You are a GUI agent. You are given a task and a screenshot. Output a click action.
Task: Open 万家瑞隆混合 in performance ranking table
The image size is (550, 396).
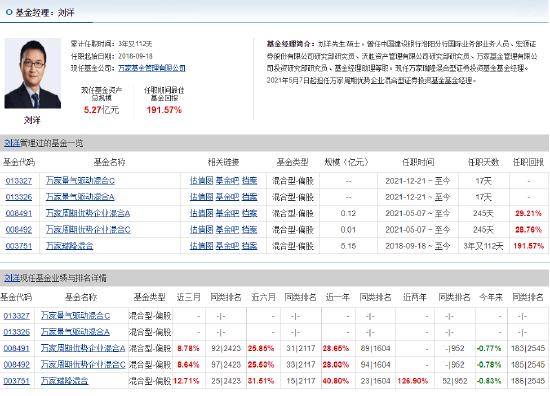[x=65, y=381]
